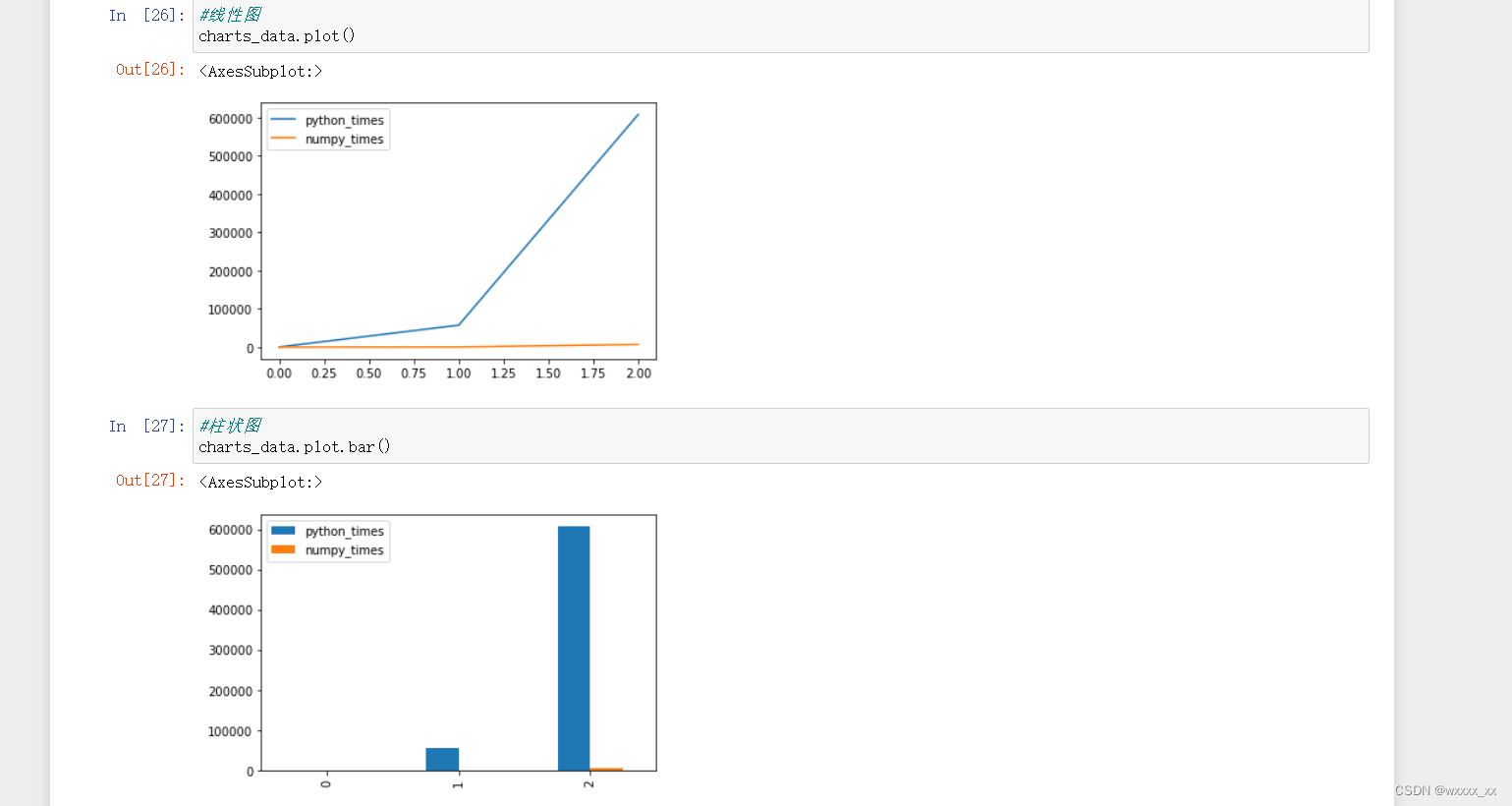Click the blue bar at index 1
The width and height of the screenshot is (1512, 806).
(x=442, y=760)
